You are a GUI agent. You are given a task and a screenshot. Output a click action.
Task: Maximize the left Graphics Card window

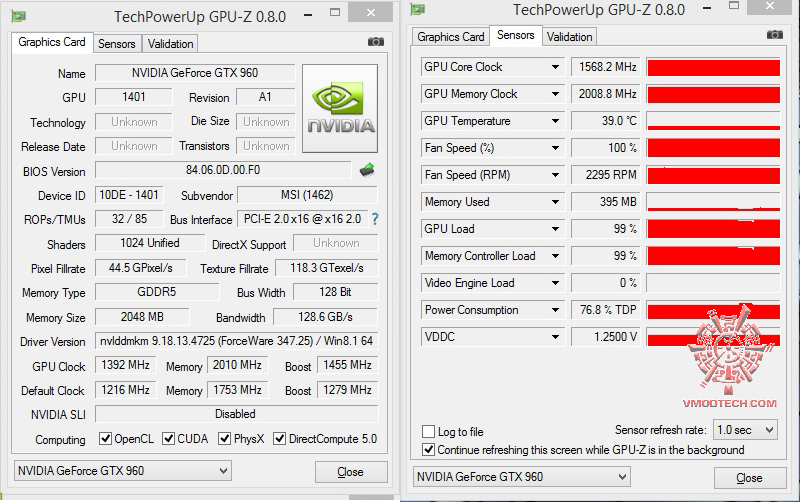tap(335, 12)
